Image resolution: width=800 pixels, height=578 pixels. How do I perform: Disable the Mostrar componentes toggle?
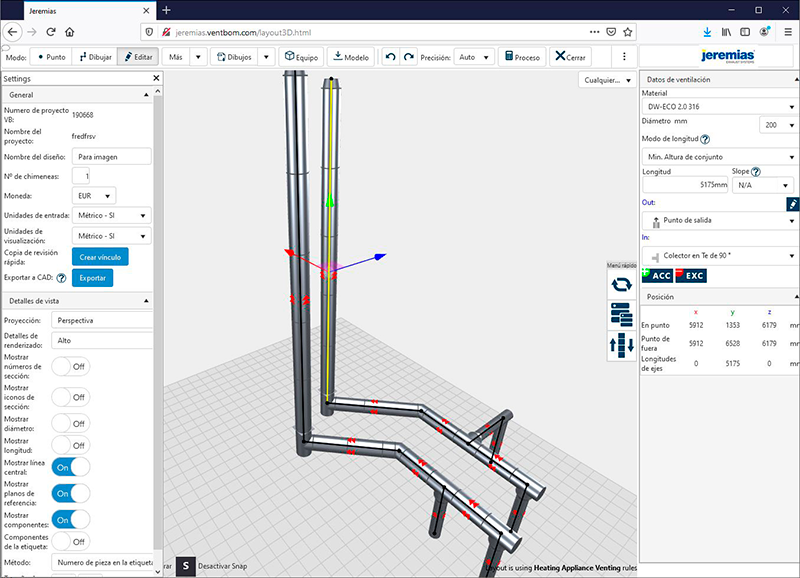pyautogui.click(x=70, y=517)
